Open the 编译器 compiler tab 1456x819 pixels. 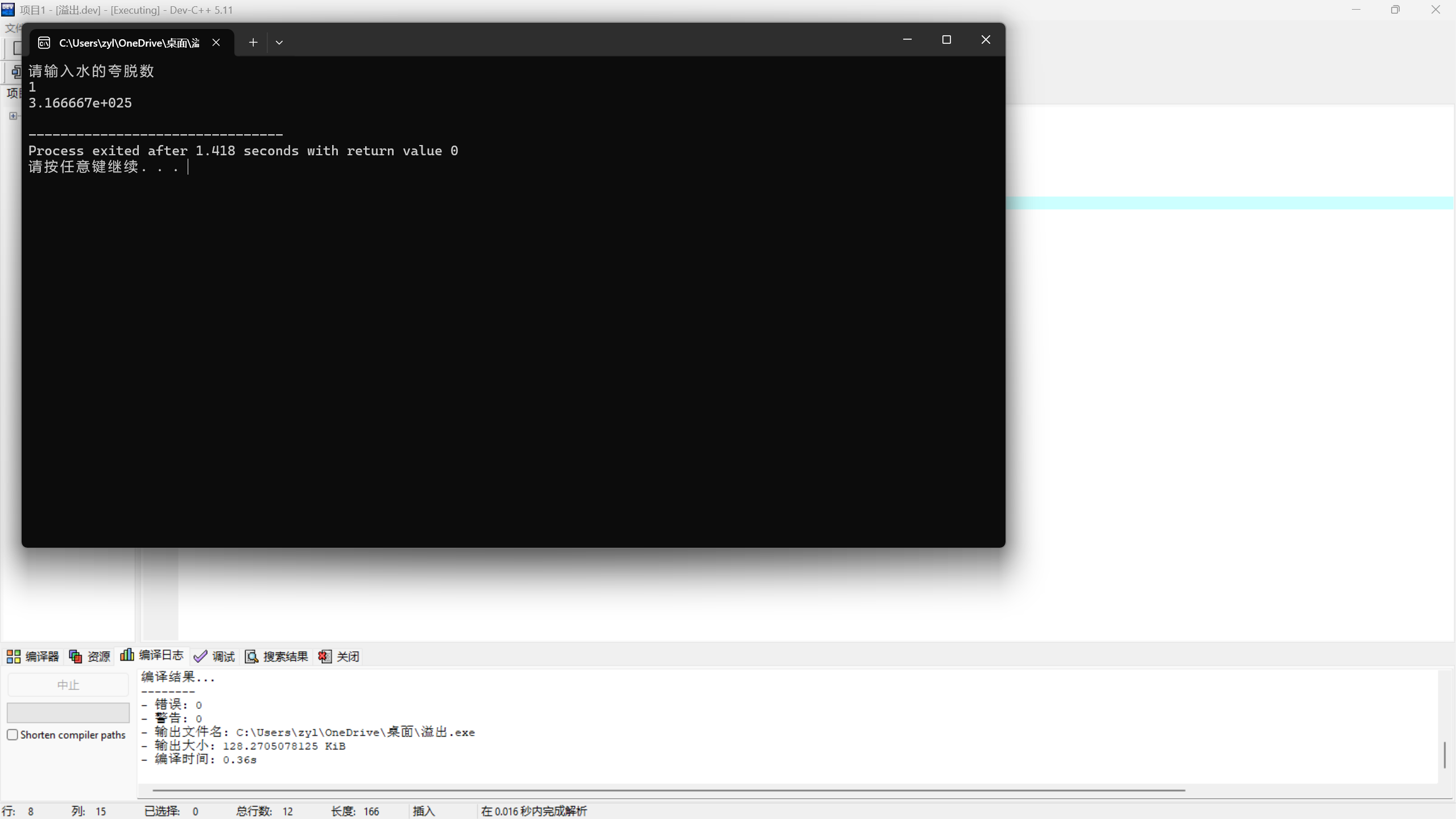[33, 656]
